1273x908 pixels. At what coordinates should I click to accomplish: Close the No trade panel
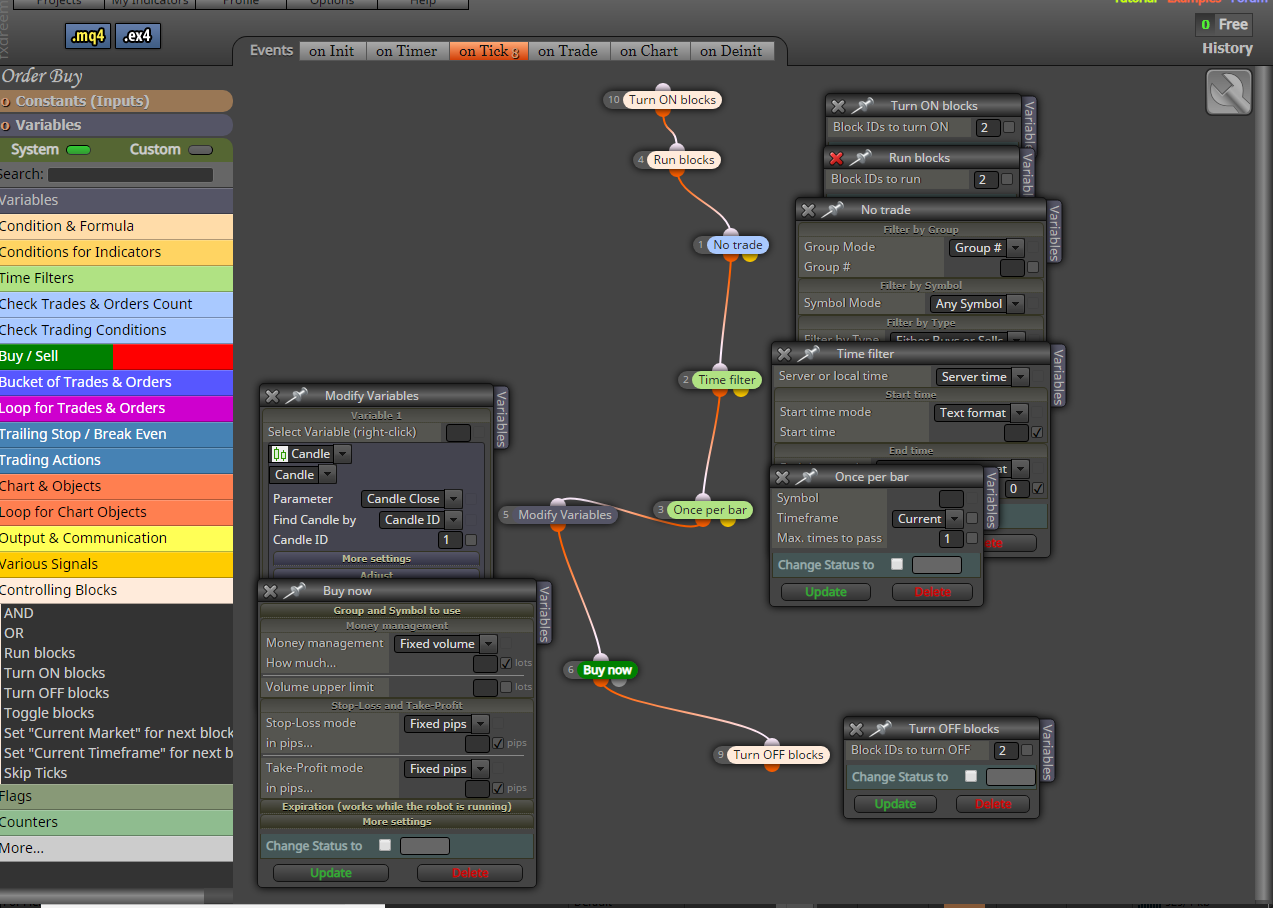coord(808,210)
